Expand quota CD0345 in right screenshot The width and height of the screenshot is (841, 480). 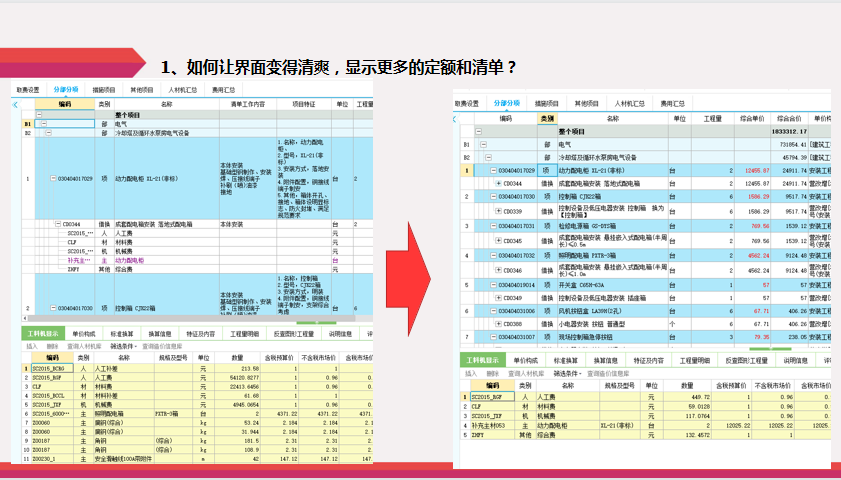(x=498, y=241)
